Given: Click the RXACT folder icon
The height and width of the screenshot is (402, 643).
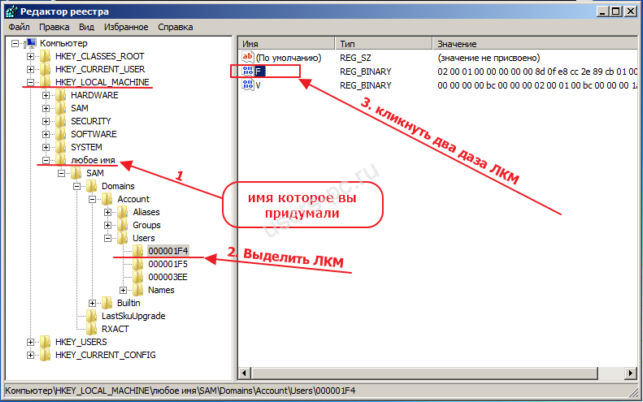Looking at the screenshot, I should coord(92,329).
